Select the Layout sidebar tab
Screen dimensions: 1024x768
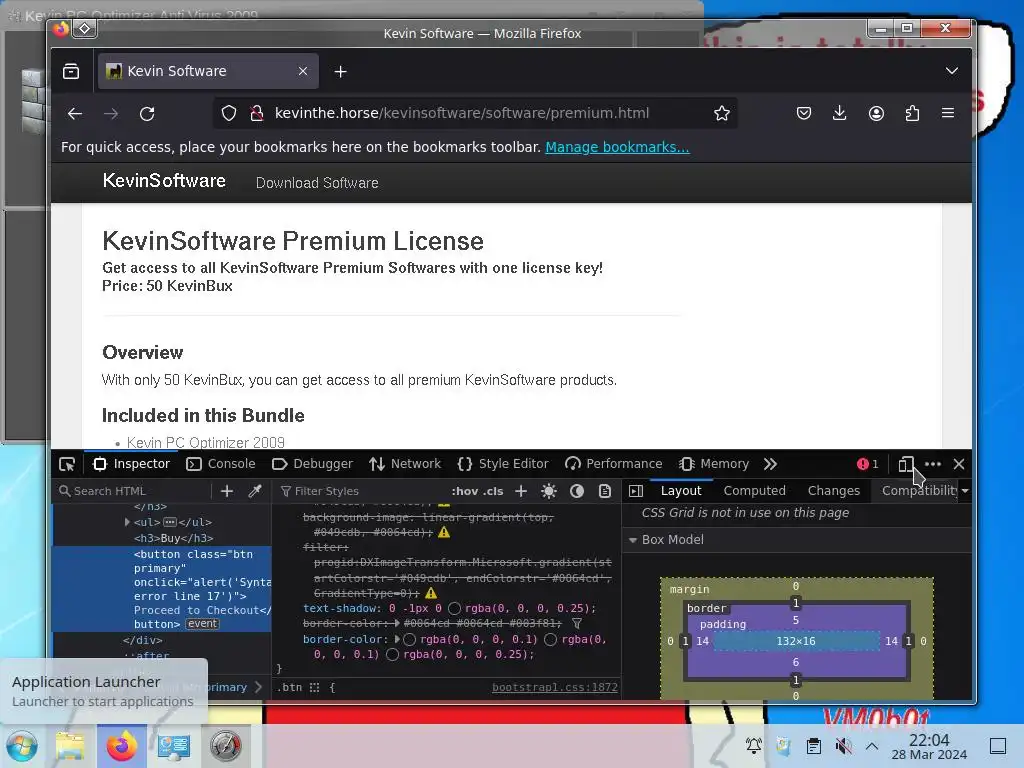tap(680, 491)
